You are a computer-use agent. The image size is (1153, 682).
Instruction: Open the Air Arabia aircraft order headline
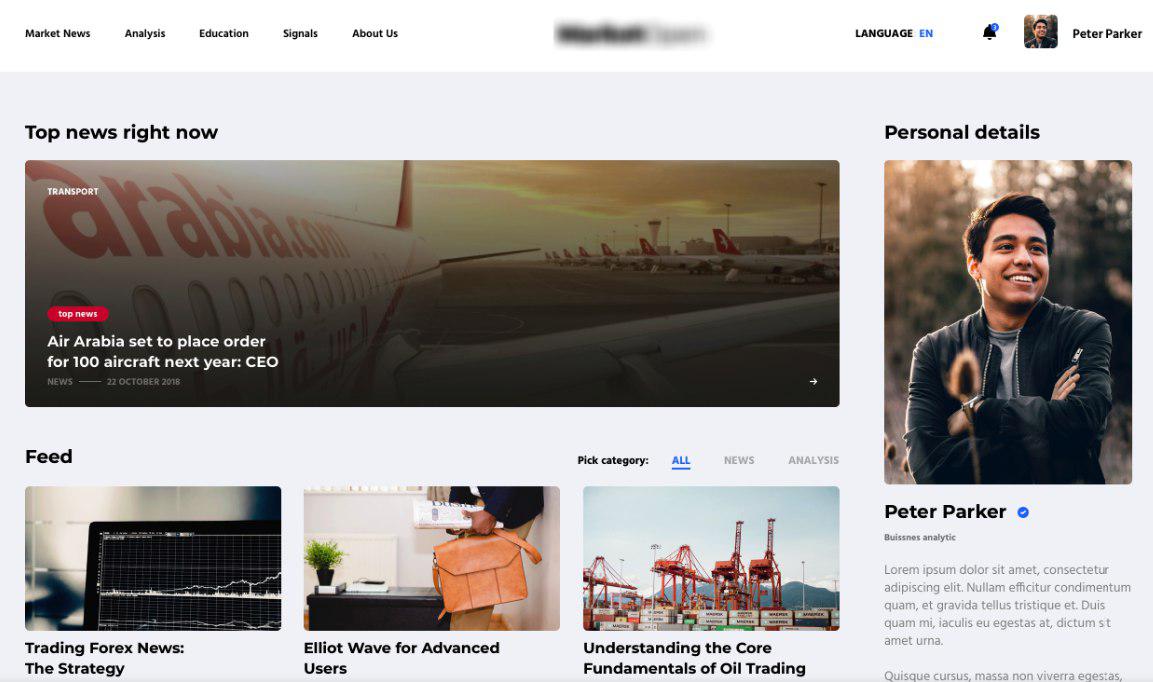pos(163,352)
